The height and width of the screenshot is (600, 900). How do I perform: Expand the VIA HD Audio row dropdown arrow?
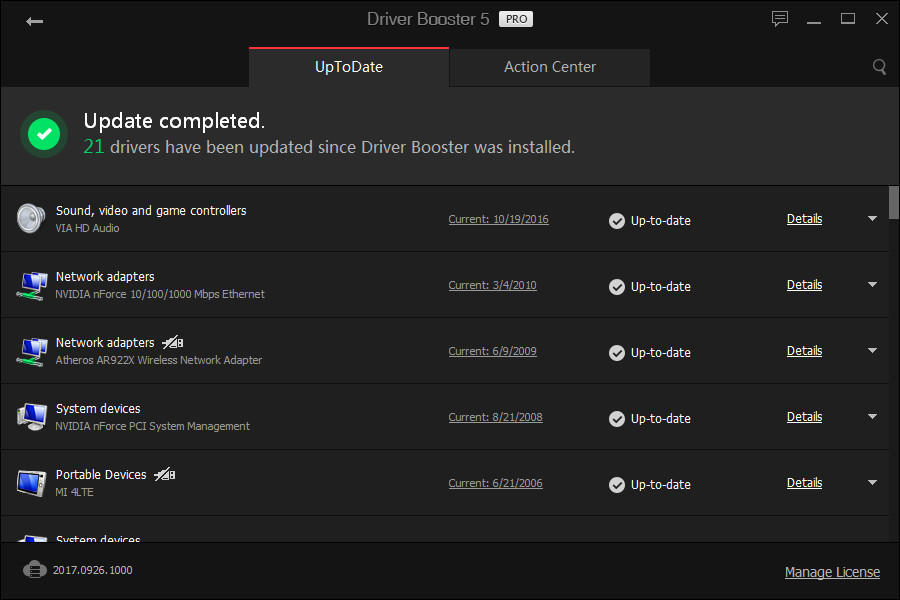pos(872,219)
